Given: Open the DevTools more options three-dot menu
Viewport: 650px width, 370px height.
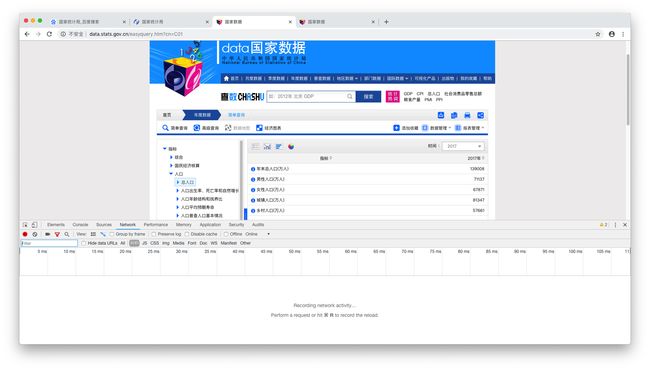Looking at the screenshot, I should tap(615, 225).
